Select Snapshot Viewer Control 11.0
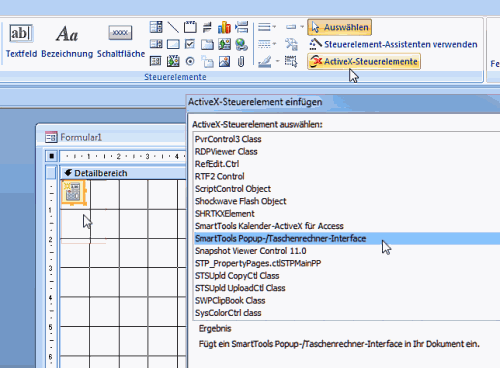 click(347, 251)
